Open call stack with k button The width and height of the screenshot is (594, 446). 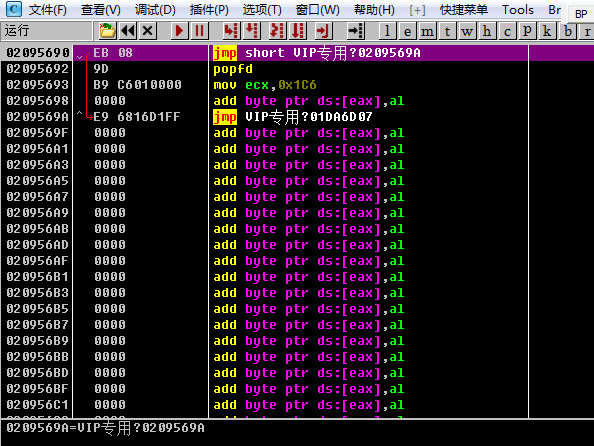547,31
